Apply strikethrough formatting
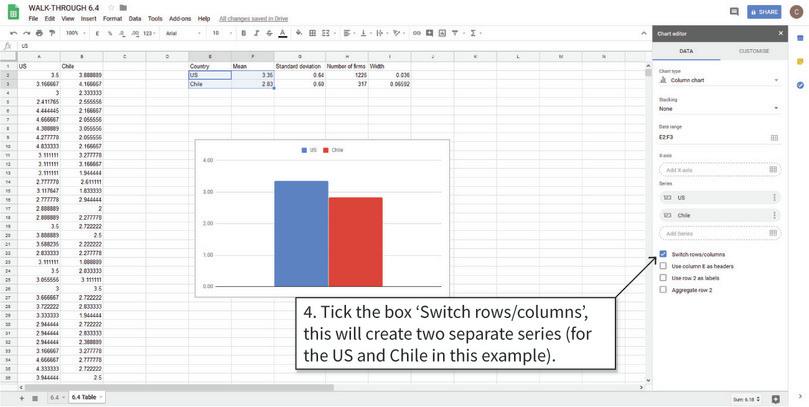809x407 pixels. (269, 33)
